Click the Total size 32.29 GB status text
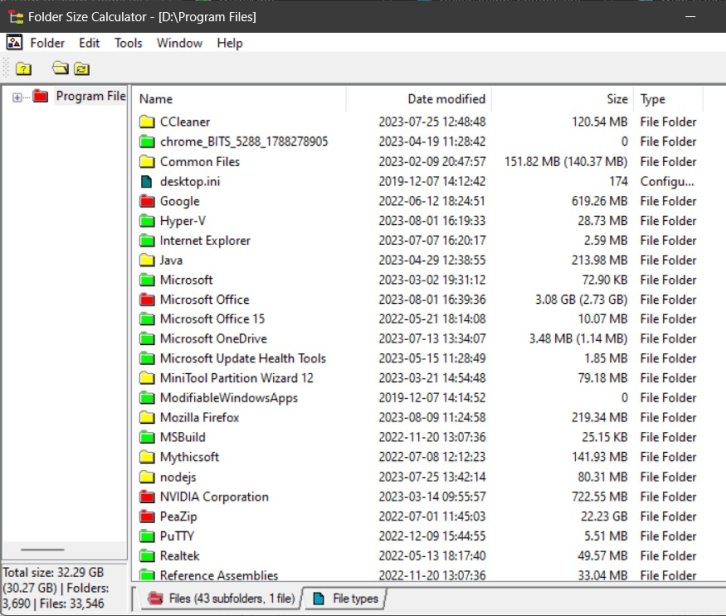This screenshot has width=726, height=616. point(53,572)
